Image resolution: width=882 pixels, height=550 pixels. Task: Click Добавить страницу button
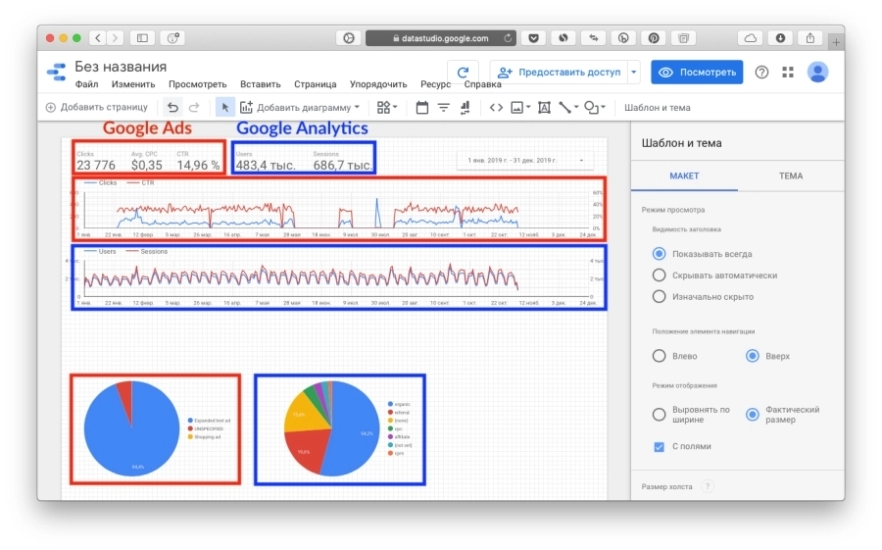tap(97, 107)
